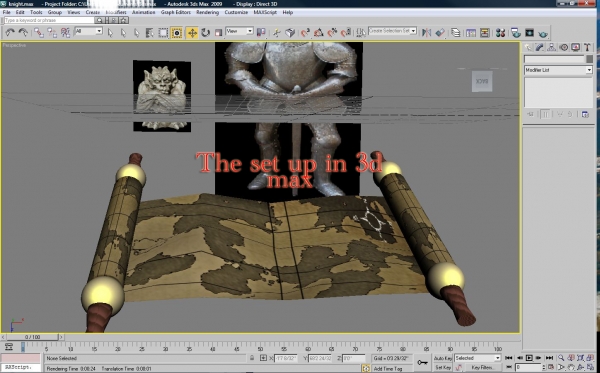Switch to the Display command panel tab
The height and width of the screenshot is (373, 600).
[x=575, y=47]
